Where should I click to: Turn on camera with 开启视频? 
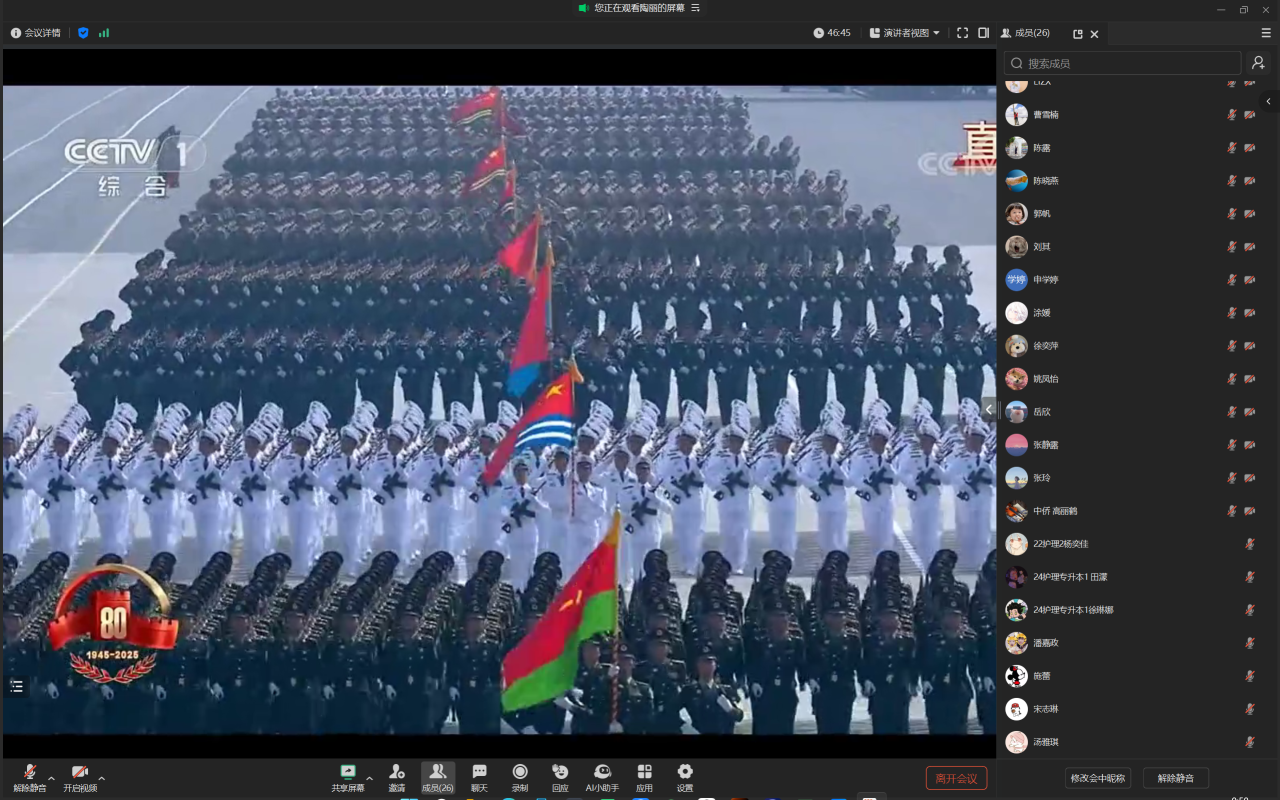[80, 777]
